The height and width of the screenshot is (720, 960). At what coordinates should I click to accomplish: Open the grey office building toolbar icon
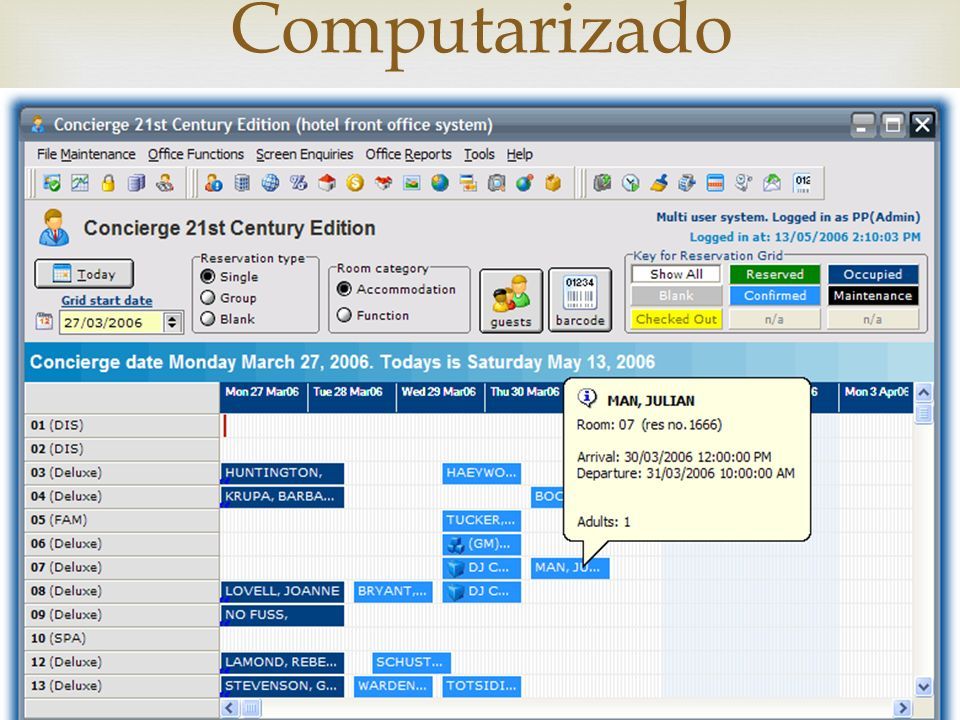click(x=242, y=182)
